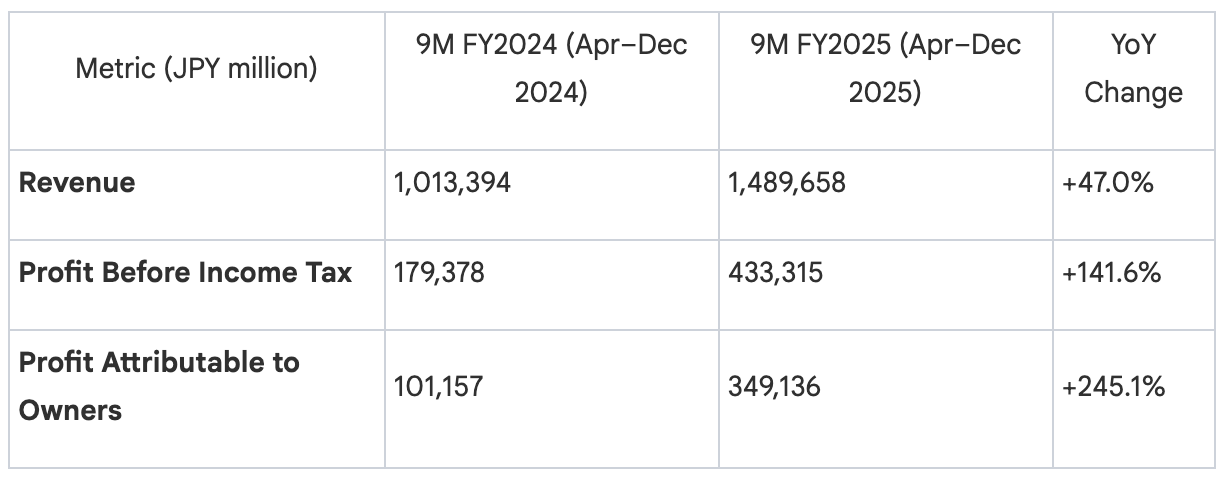This screenshot has width=1221, height=478.
Task: Click the revenue value 1,013,394
Action: point(454,183)
